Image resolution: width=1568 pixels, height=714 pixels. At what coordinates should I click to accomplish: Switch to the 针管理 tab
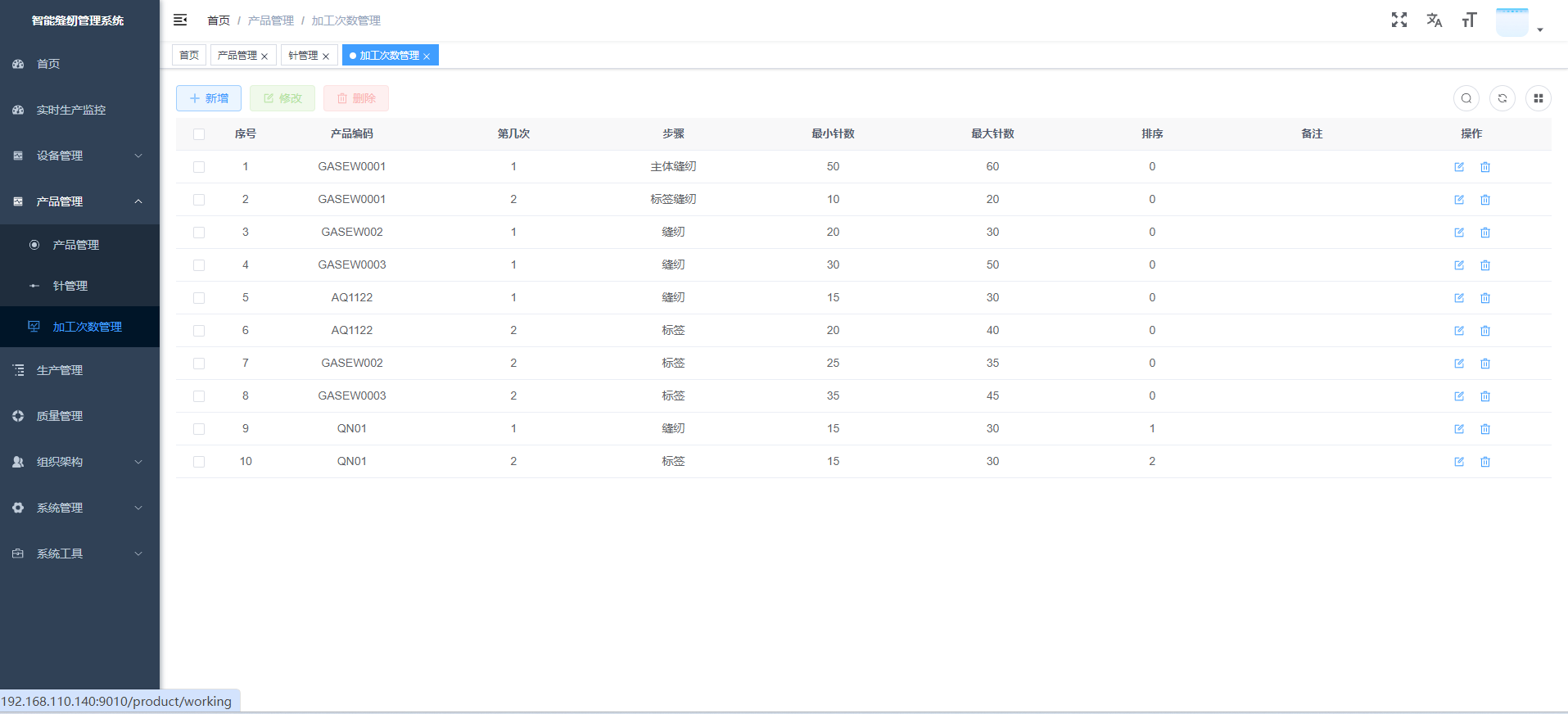click(303, 56)
